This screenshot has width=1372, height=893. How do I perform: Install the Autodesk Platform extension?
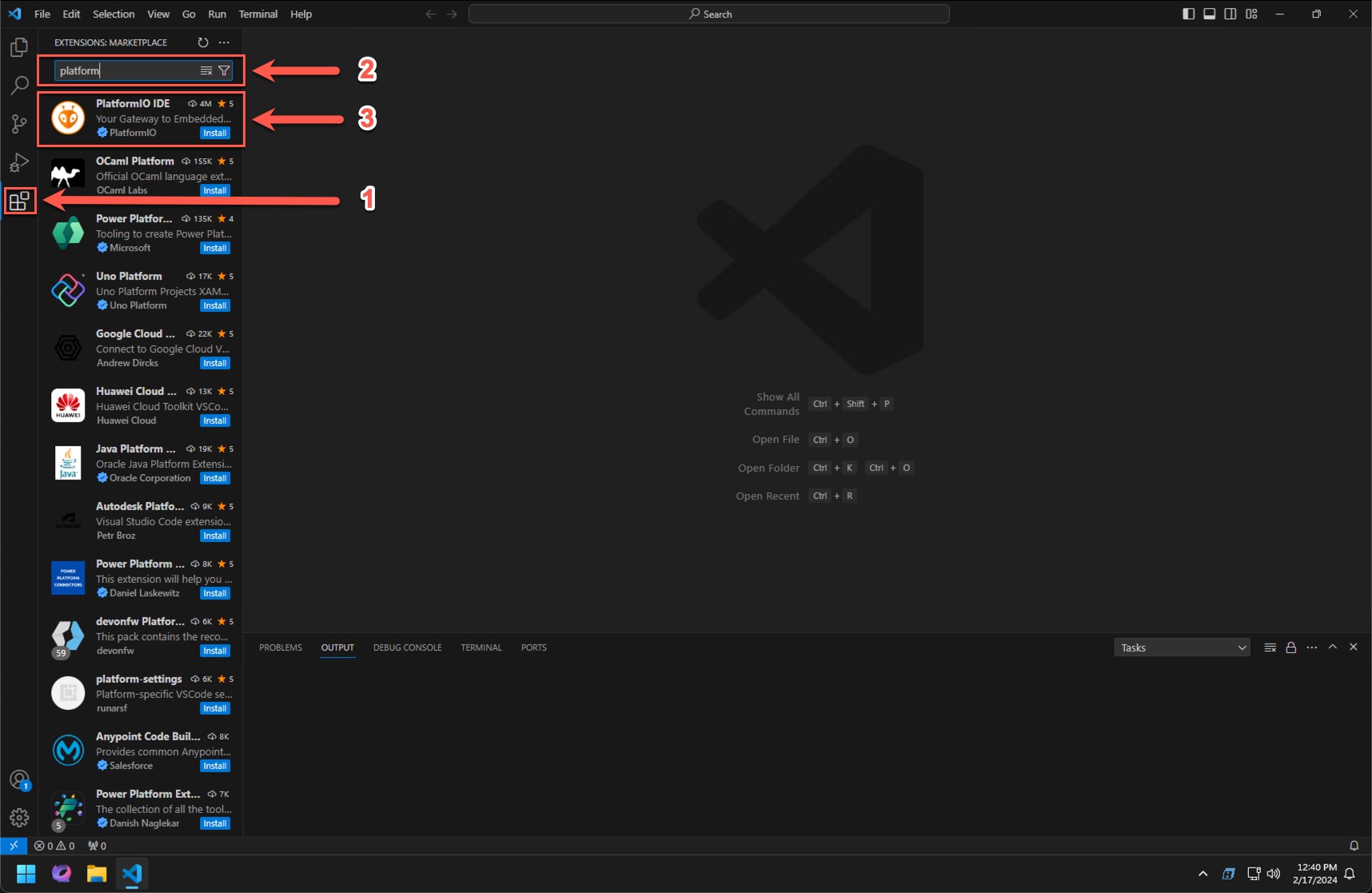(215, 536)
